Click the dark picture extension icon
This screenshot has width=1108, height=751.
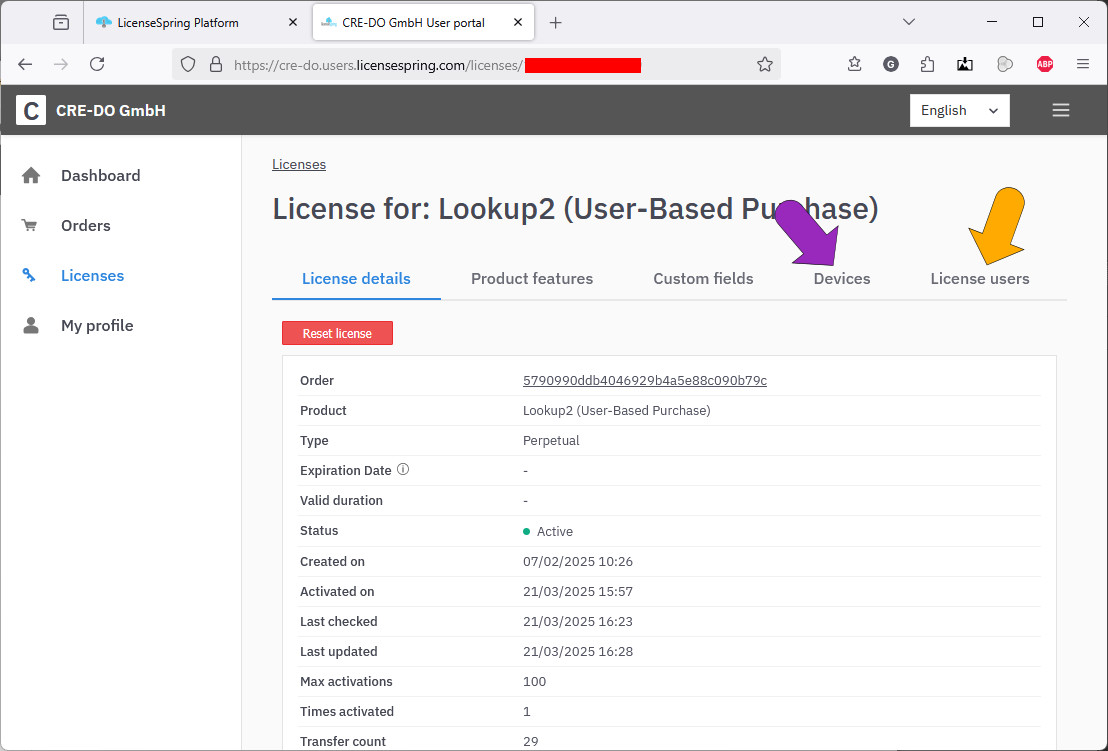[965, 64]
